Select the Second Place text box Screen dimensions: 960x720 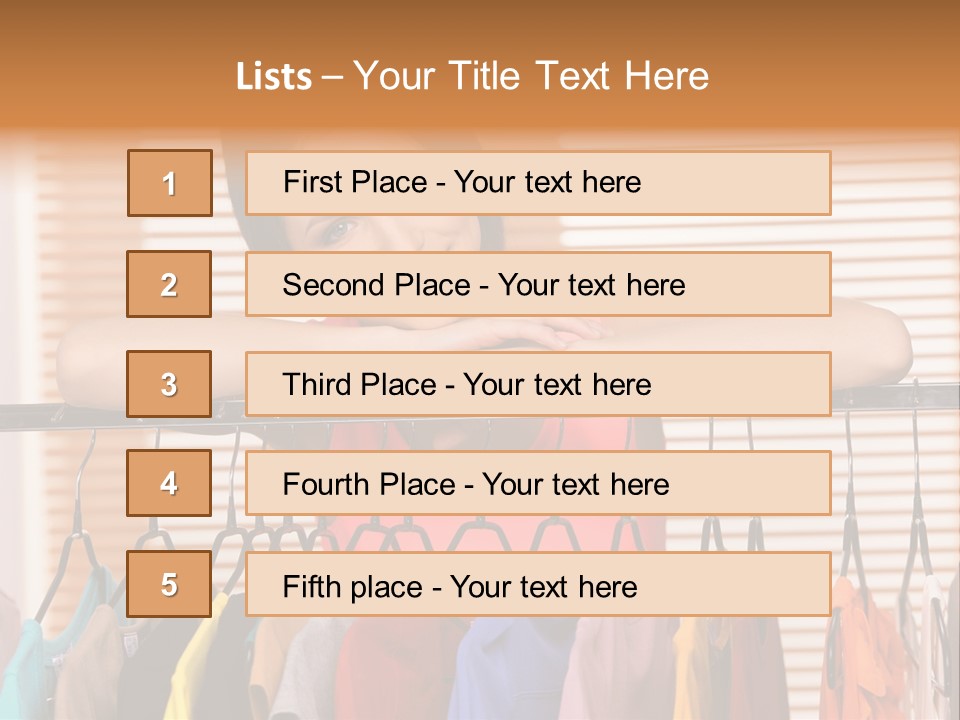(538, 284)
